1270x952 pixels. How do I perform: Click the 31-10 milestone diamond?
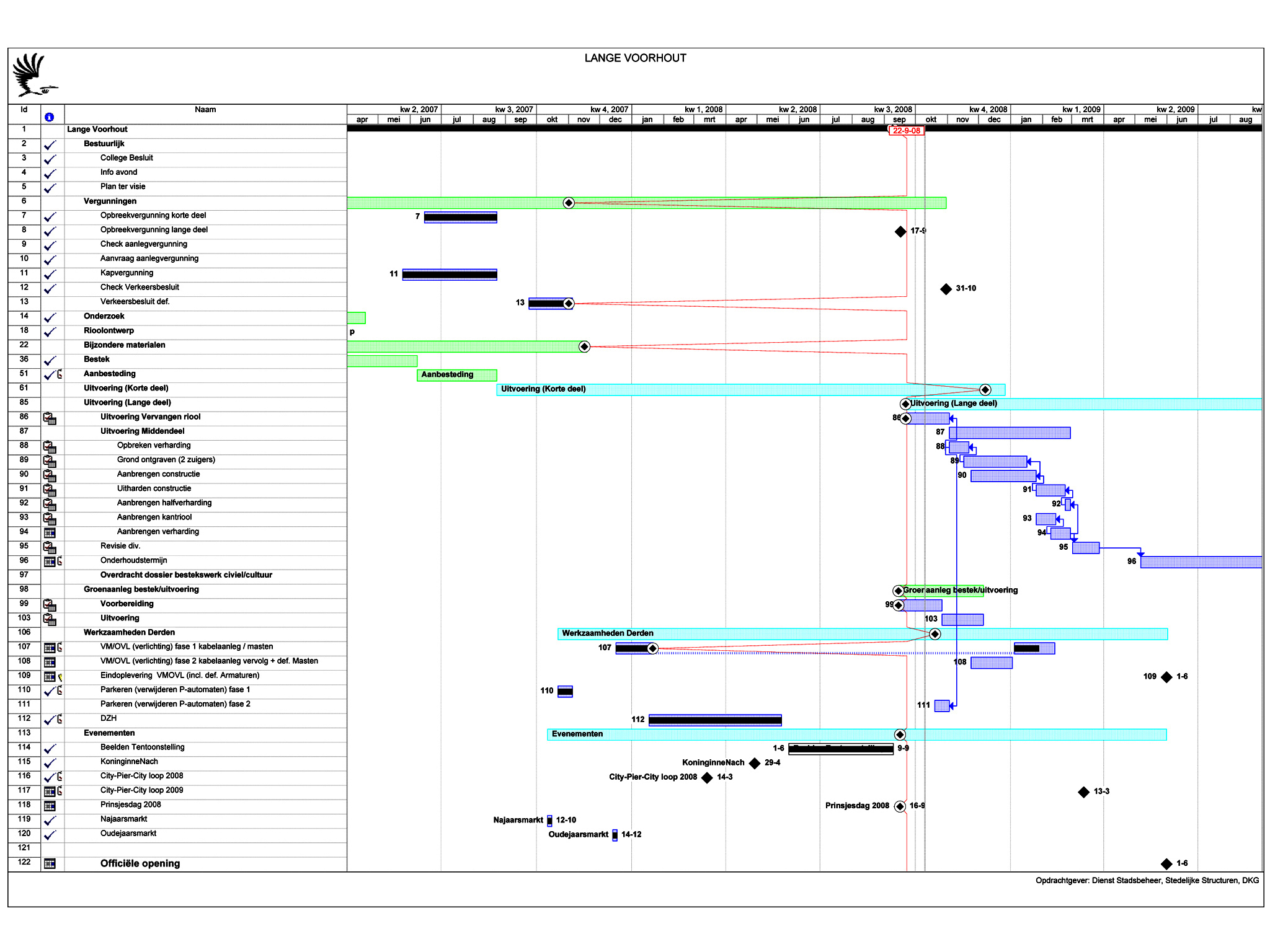[x=946, y=289]
